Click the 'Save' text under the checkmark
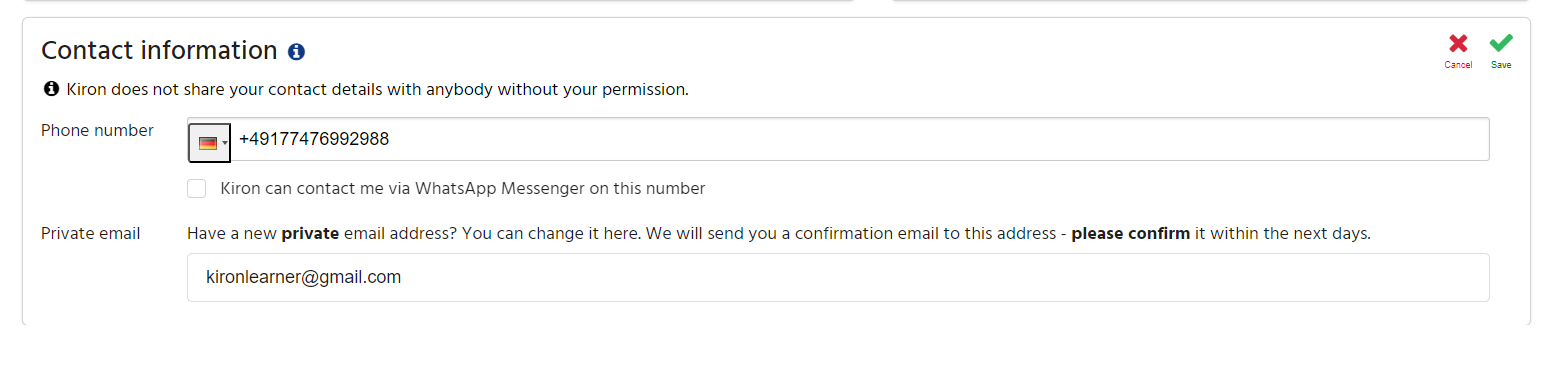 (x=1501, y=65)
